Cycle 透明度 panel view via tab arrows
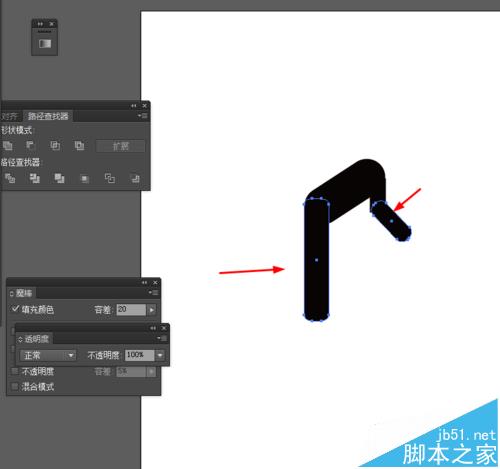 coord(20,339)
